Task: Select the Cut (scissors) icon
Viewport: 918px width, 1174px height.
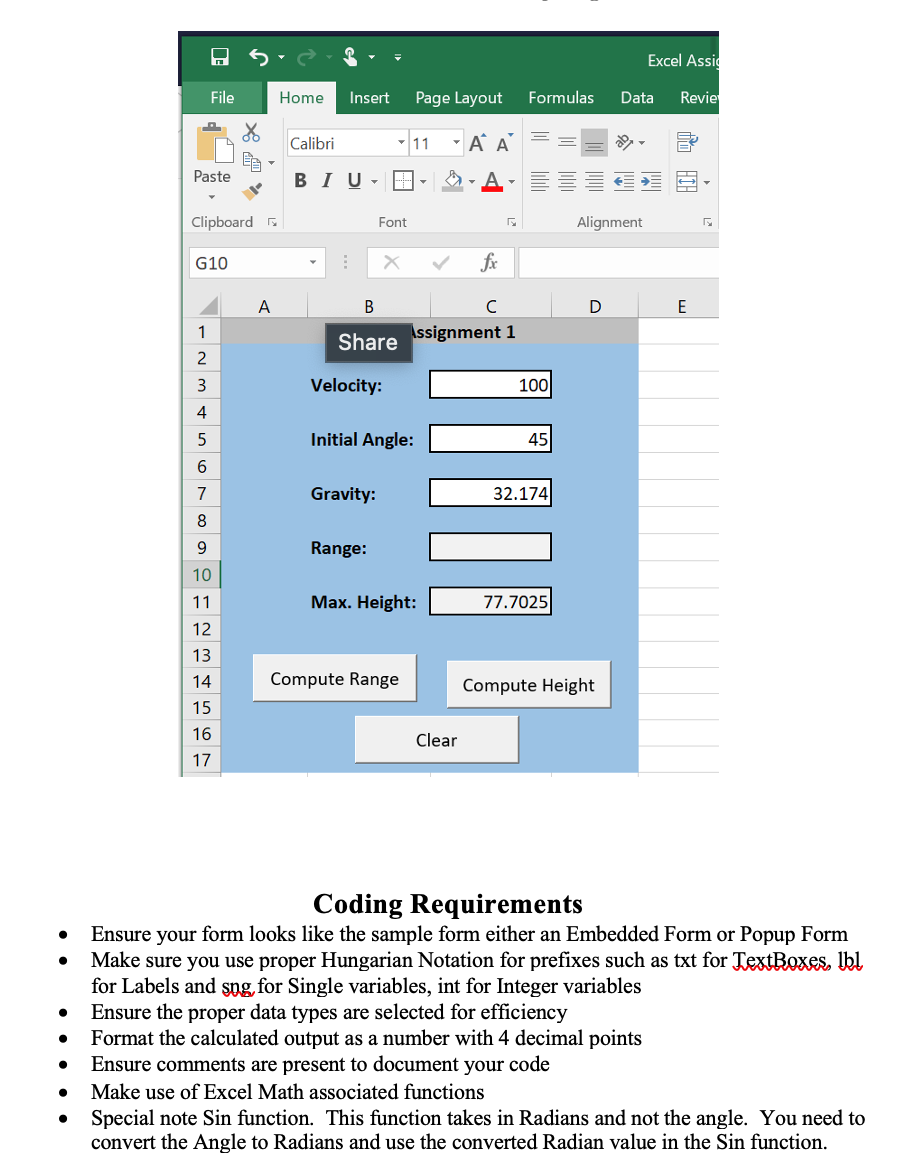Action: [x=251, y=131]
